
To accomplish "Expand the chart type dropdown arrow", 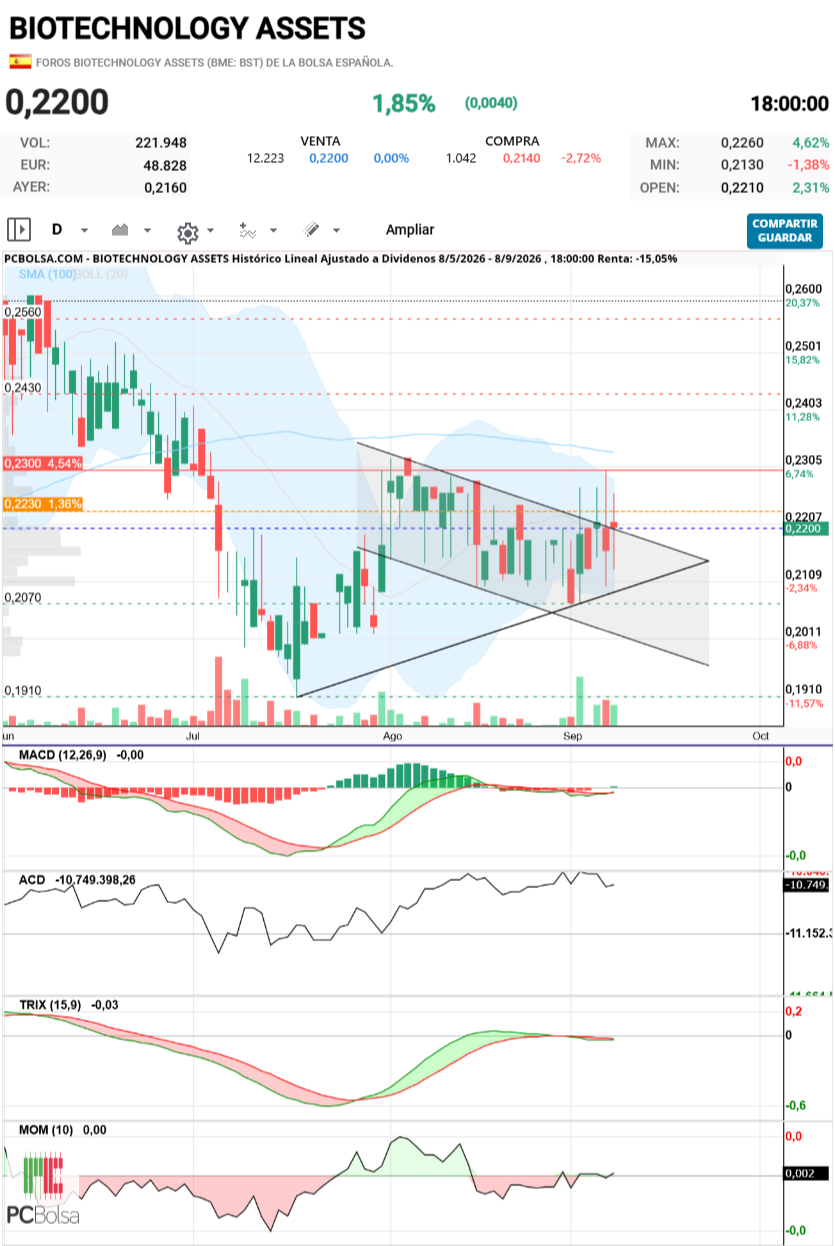I will point(147,231).
